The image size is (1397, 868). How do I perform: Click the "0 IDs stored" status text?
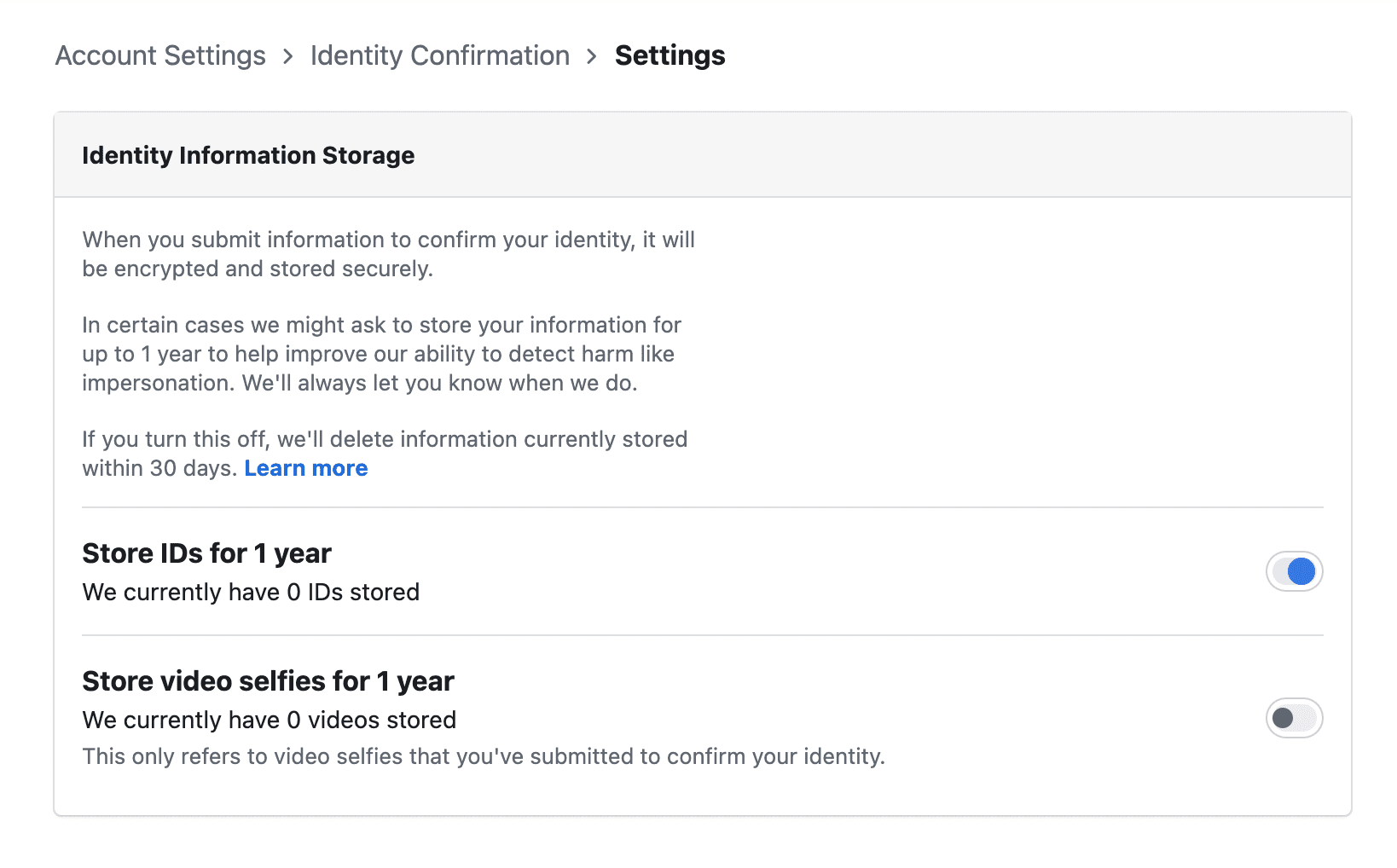tap(251, 592)
